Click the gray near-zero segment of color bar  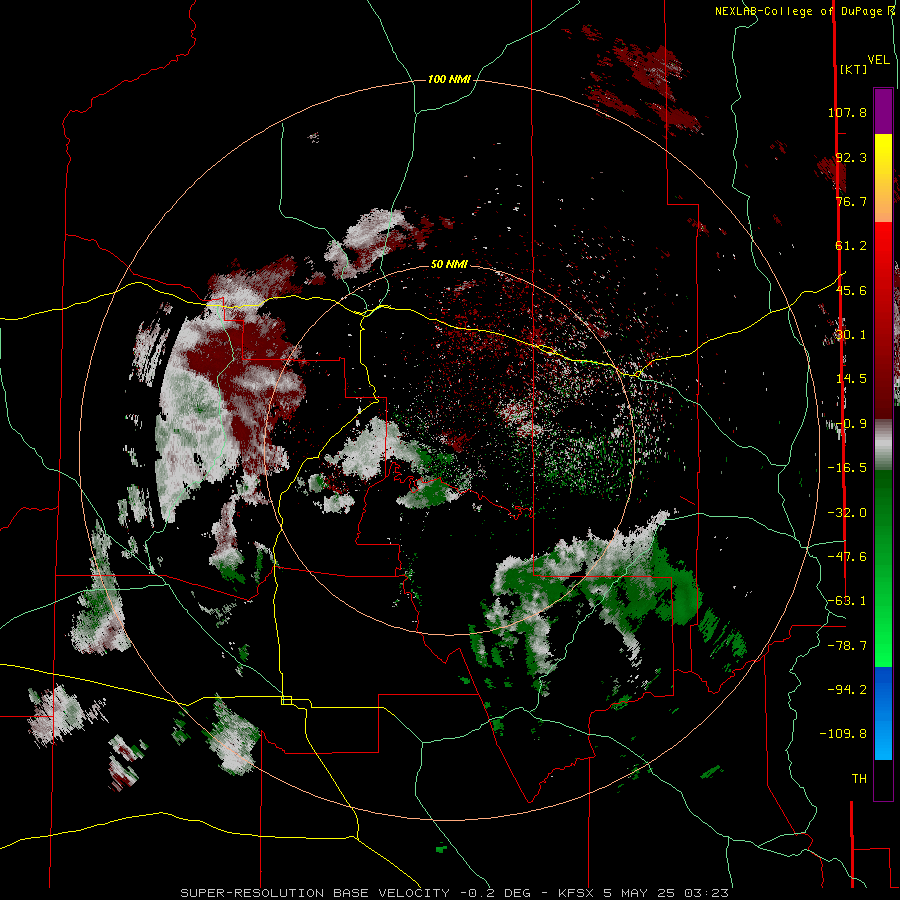pyautogui.click(x=883, y=445)
